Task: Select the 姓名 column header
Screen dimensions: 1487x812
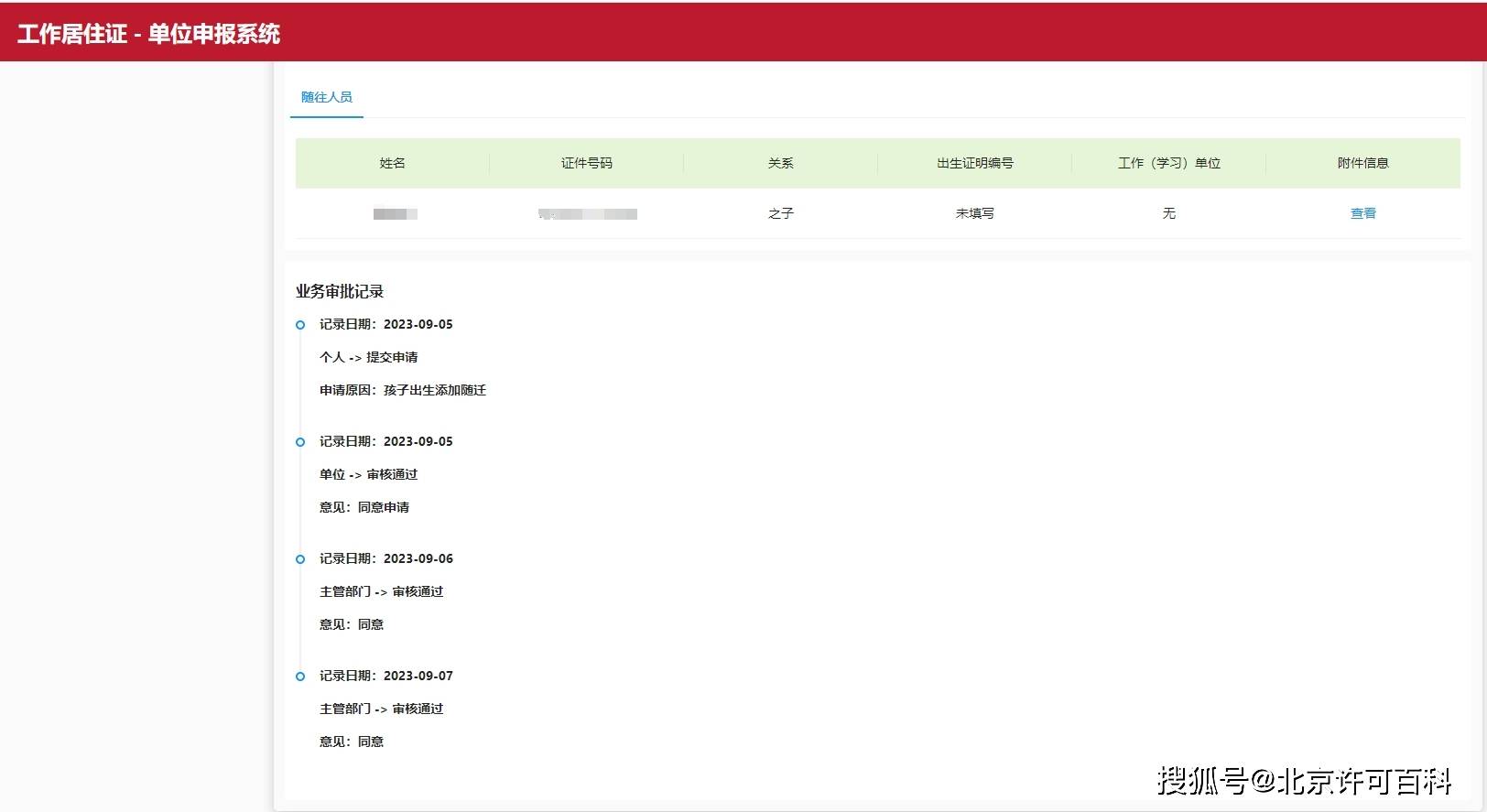Action: click(x=392, y=163)
